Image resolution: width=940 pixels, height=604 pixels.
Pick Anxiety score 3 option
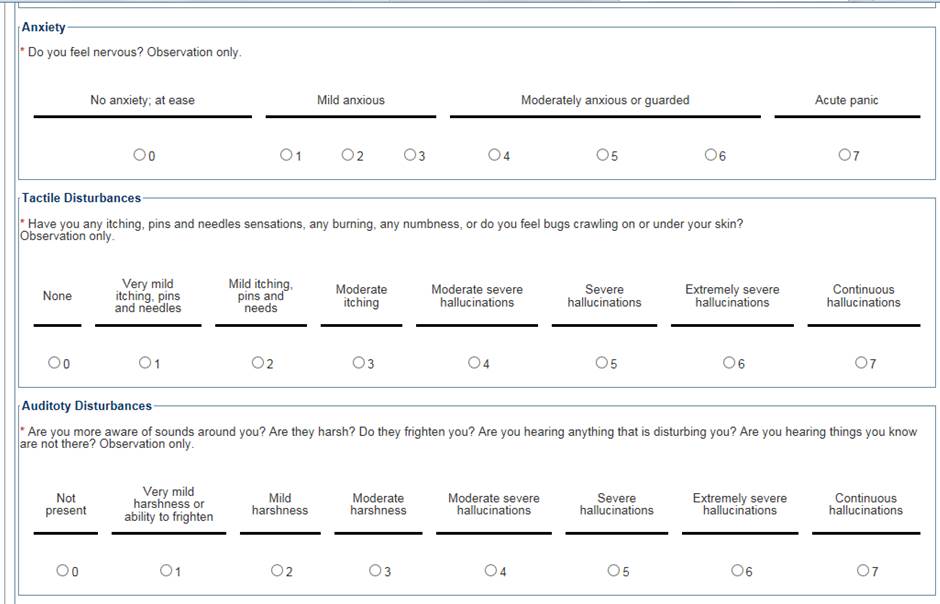pos(410,155)
